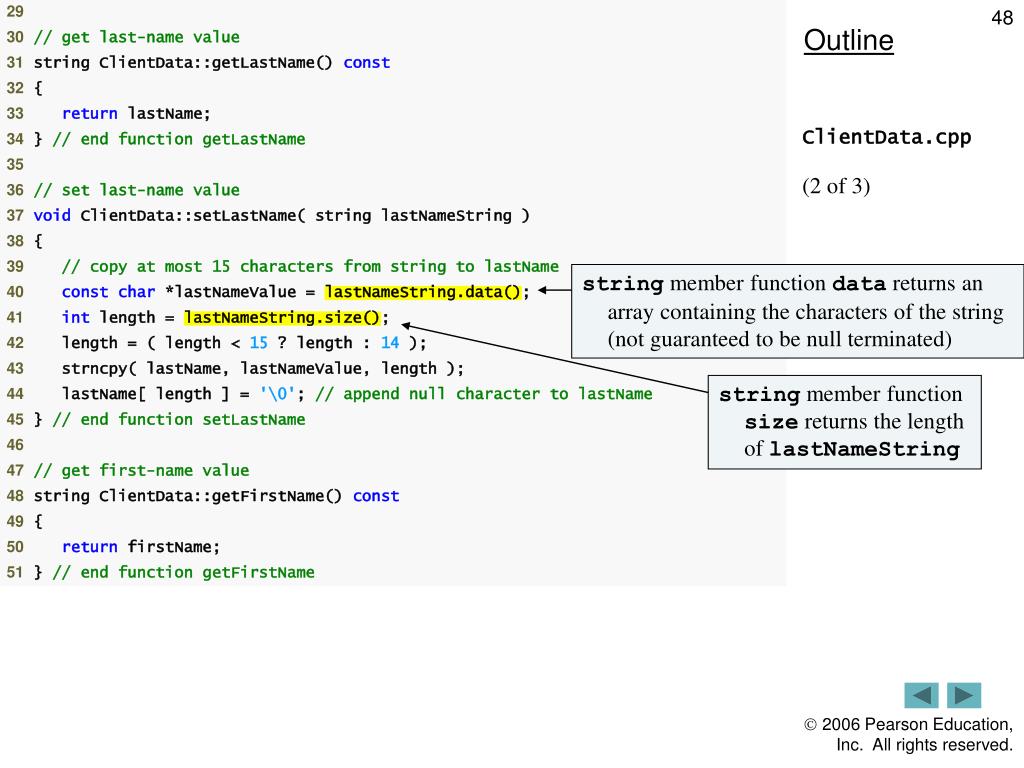Click the Pearson Education copyright notice
1024x768 pixels.
point(908,735)
